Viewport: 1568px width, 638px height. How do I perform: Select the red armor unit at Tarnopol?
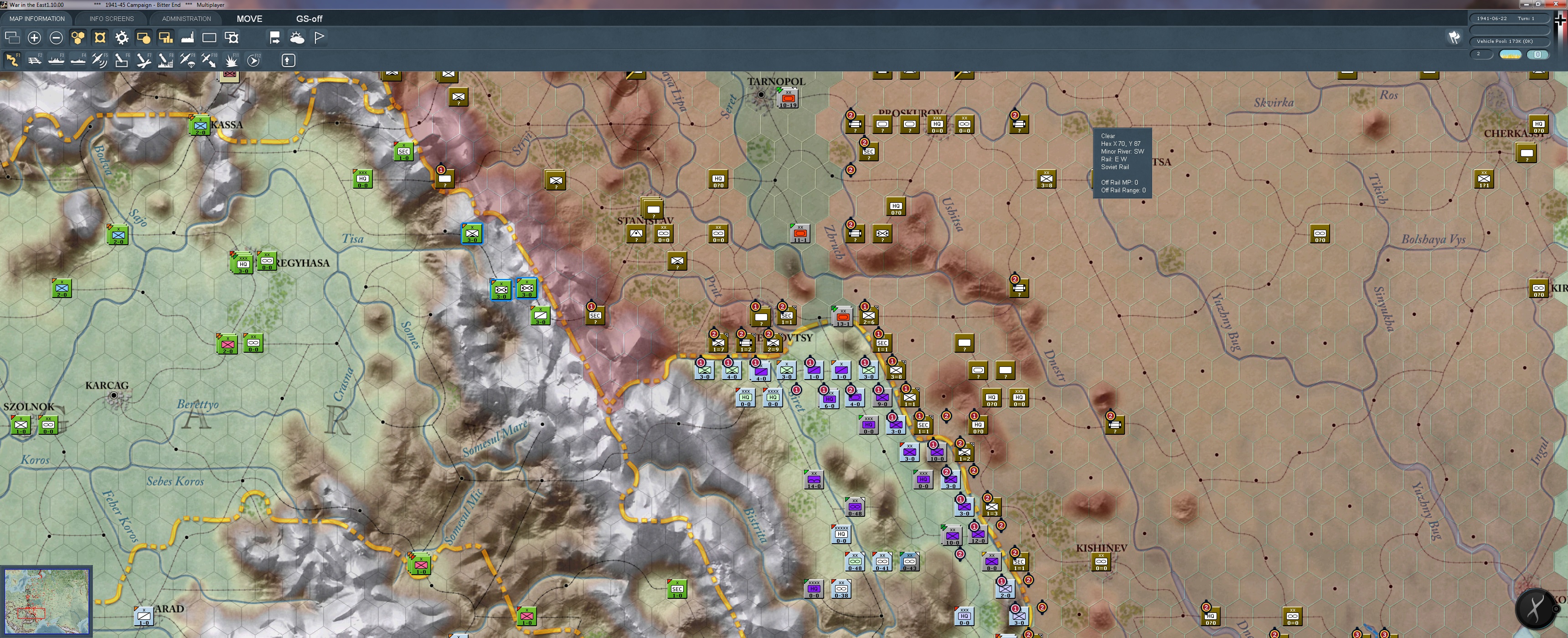[x=788, y=98]
